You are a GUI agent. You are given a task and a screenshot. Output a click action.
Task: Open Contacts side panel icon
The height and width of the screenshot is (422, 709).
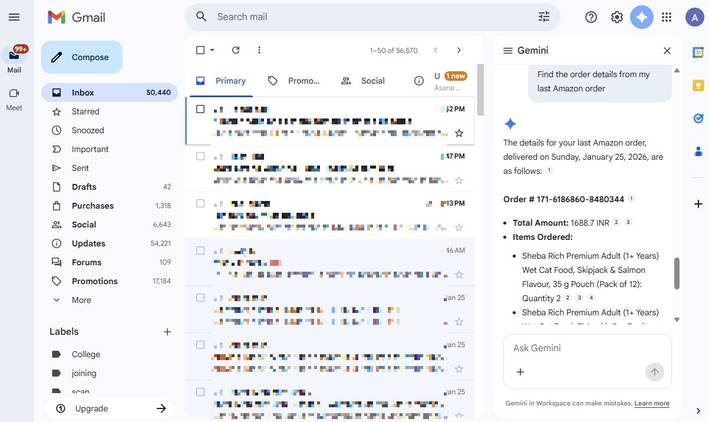(698, 151)
